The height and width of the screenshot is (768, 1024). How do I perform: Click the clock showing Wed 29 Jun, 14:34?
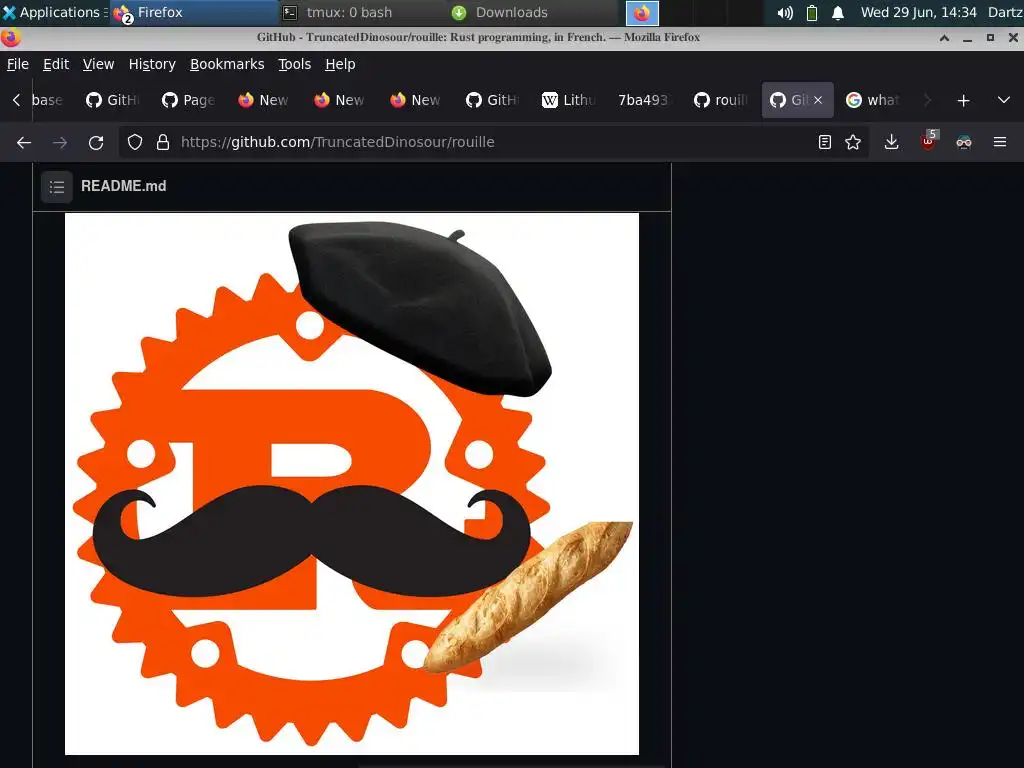tap(918, 12)
